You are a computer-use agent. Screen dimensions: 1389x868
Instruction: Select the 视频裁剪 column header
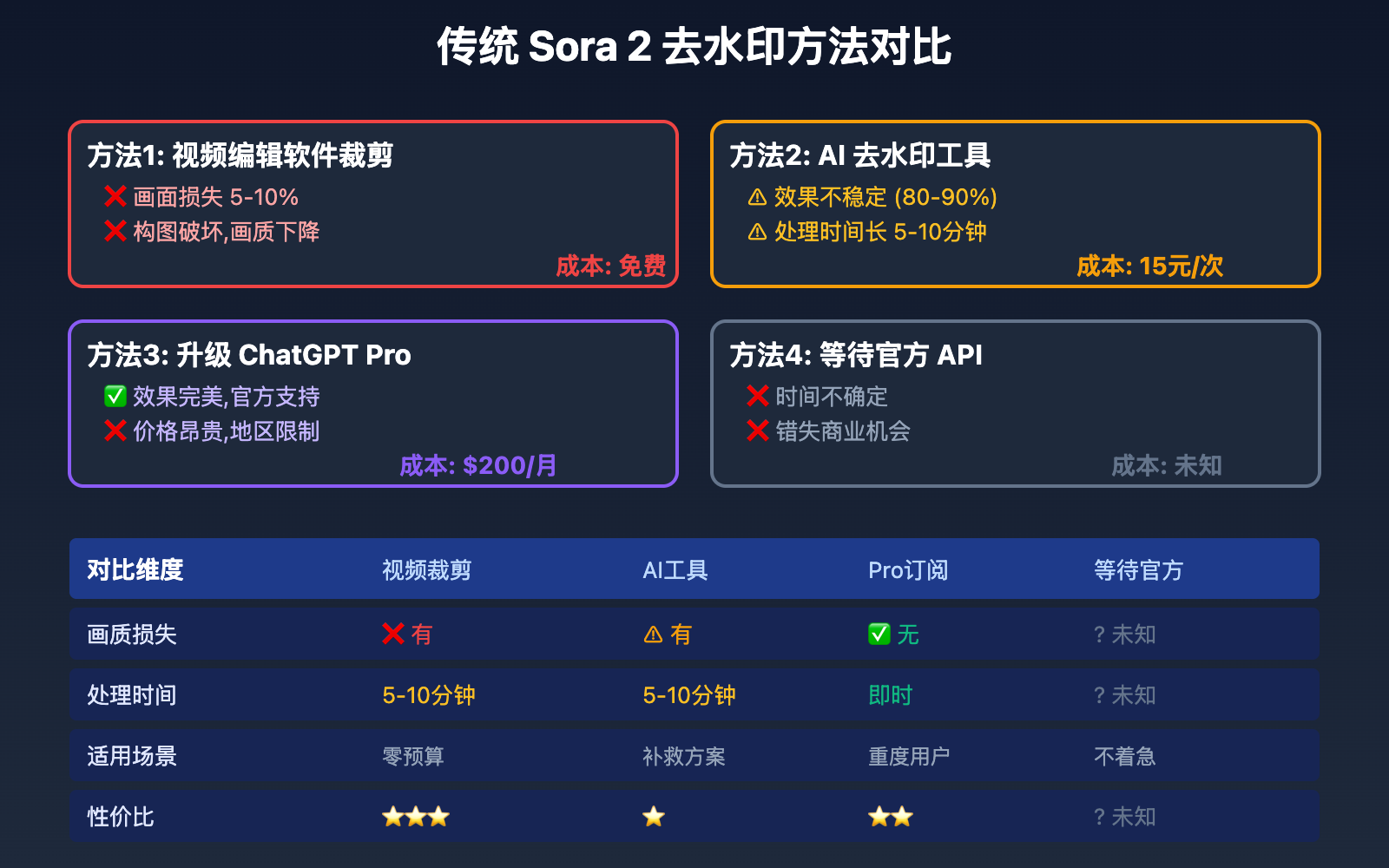[426, 570]
